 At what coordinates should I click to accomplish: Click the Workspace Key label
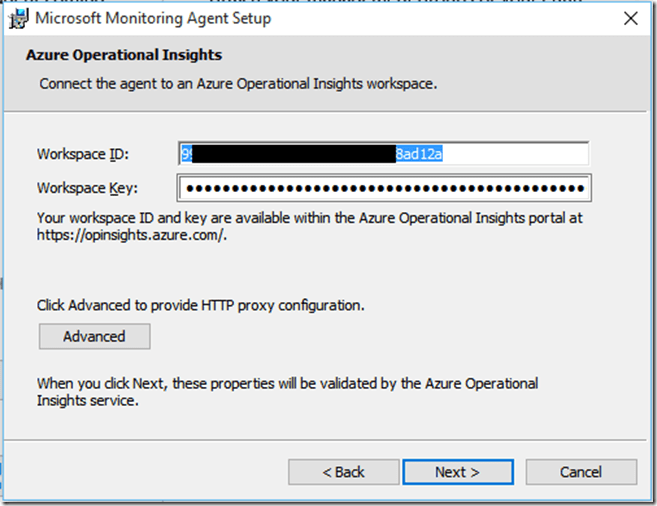point(88,188)
